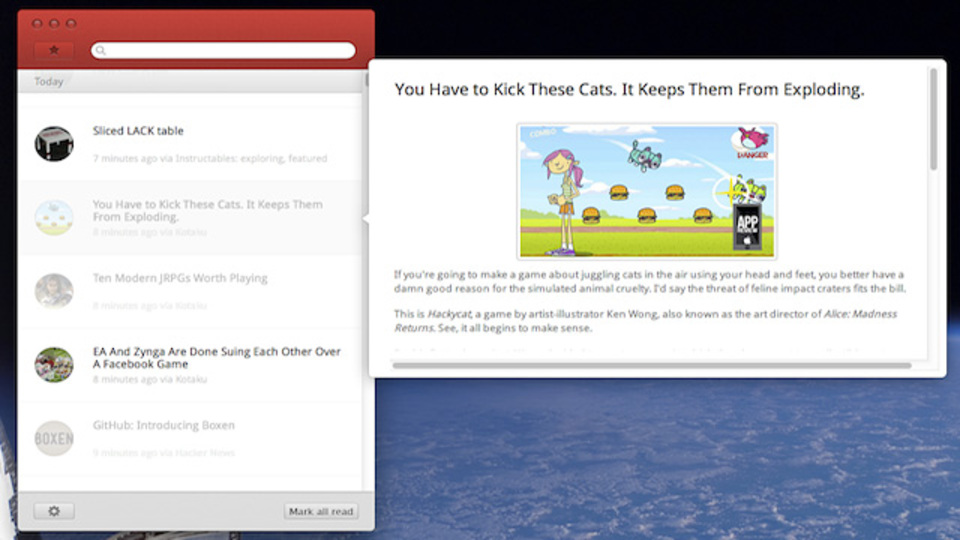Click the magnifier icon in the search bar
This screenshot has height=540, width=960.
pos(101,50)
